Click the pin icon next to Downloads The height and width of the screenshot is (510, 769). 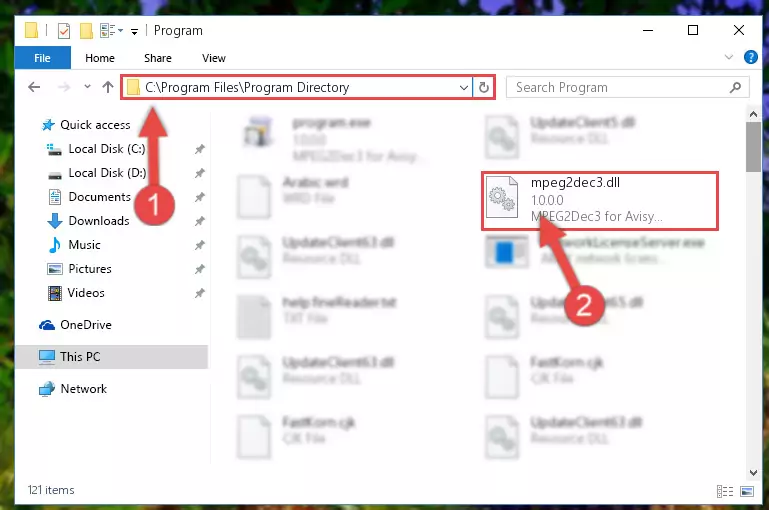(x=199, y=221)
